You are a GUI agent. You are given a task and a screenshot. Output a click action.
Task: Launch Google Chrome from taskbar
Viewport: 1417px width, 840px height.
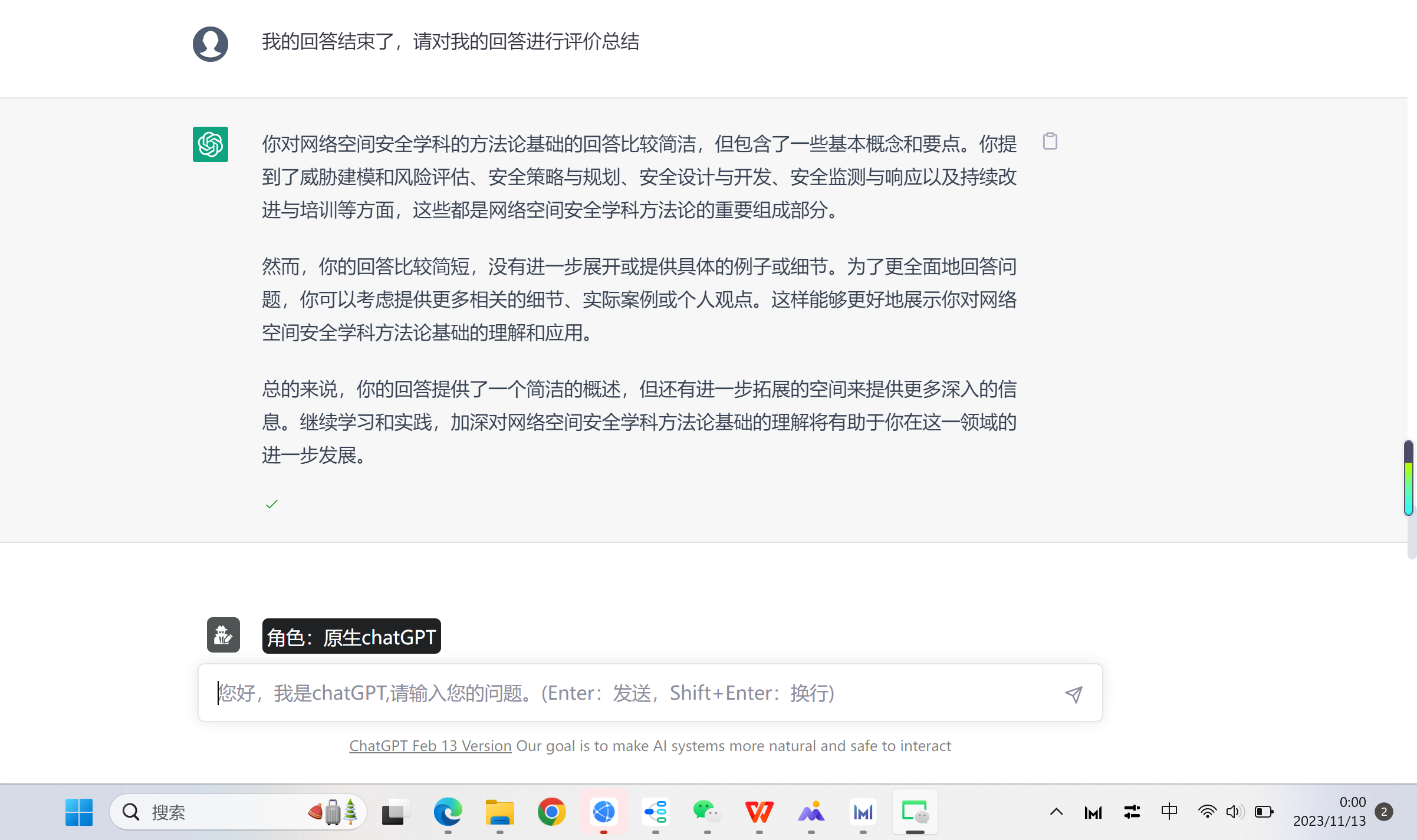tap(551, 812)
